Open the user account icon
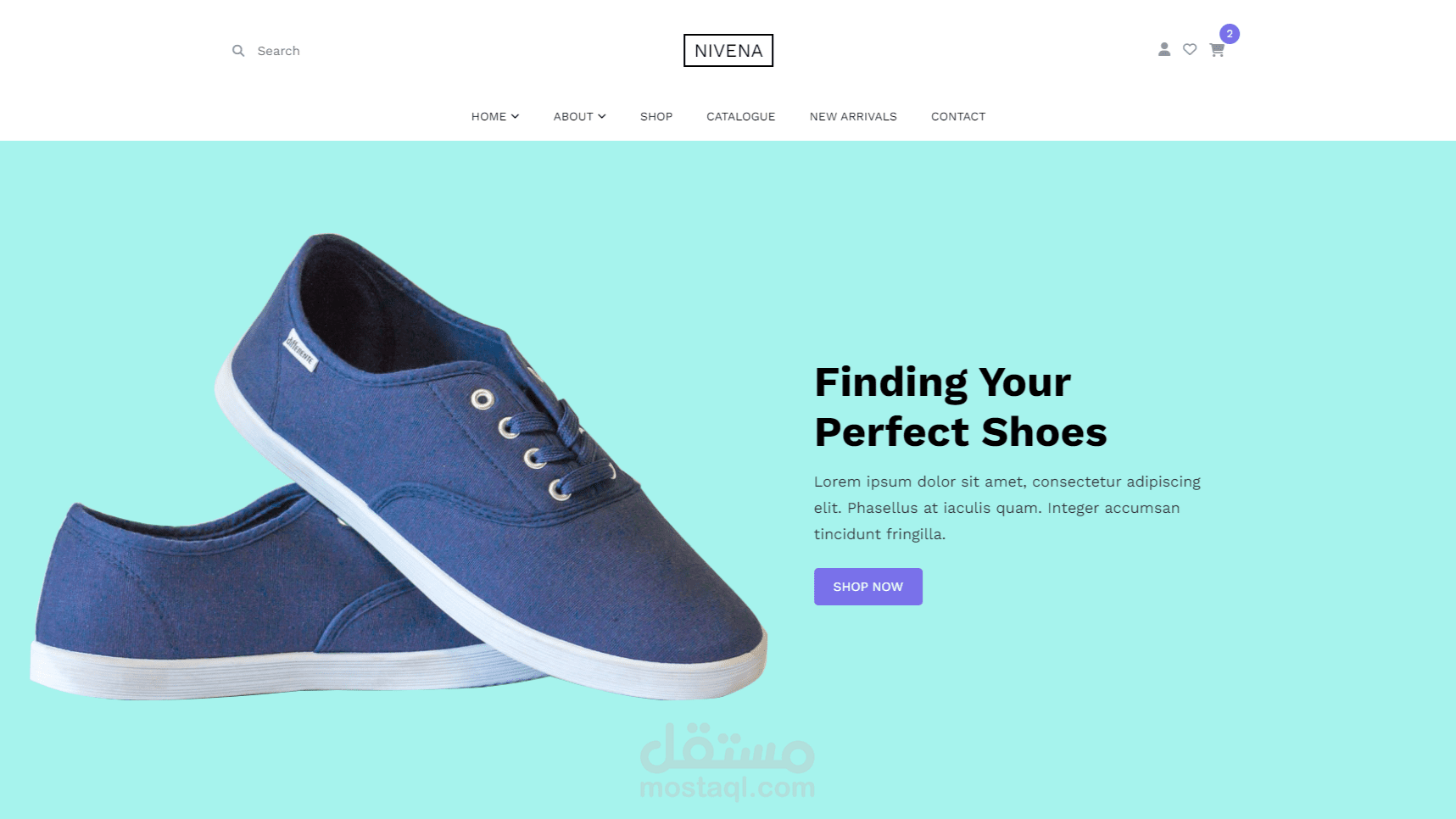The width and height of the screenshot is (1456, 819). (1164, 50)
